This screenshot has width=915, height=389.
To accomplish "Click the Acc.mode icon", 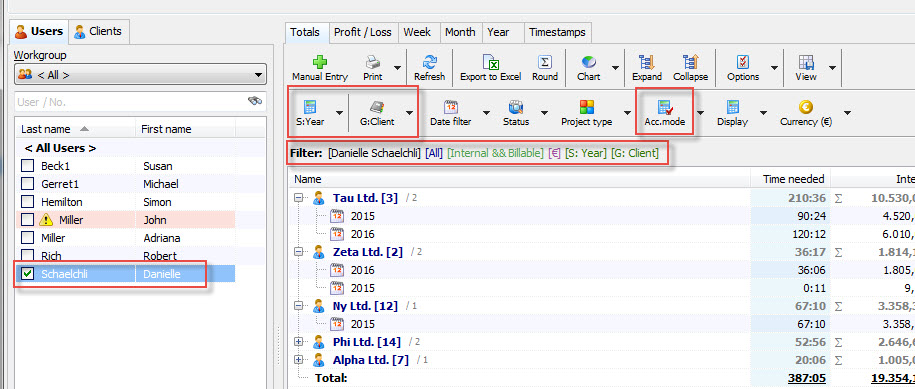I will tap(664, 107).
